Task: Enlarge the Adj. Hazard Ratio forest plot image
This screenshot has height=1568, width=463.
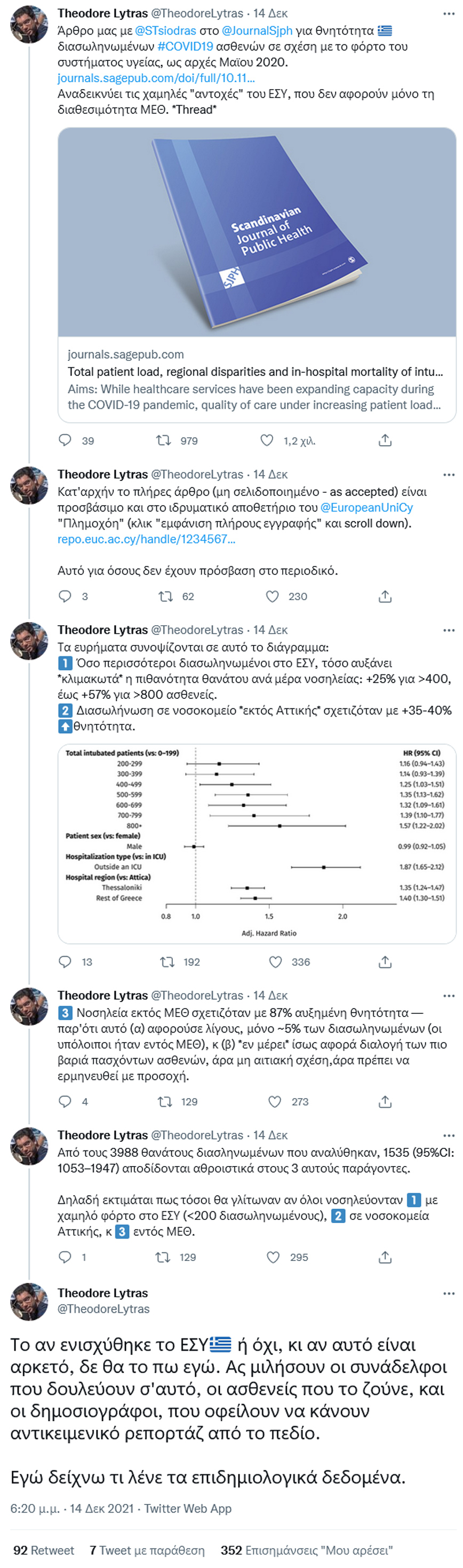Action: pyautogui.click(x=257, y=843)
